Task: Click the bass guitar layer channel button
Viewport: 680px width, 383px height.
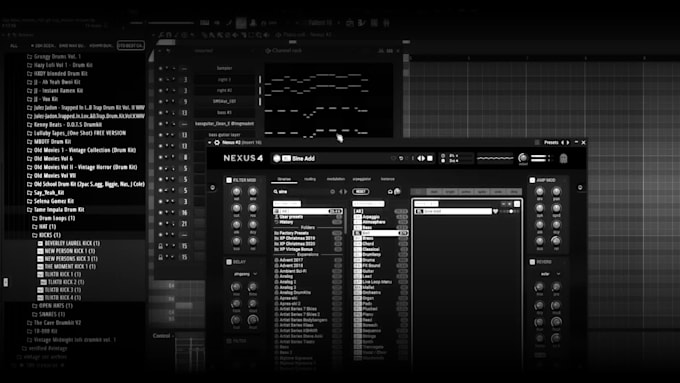Action: (224, 135)
